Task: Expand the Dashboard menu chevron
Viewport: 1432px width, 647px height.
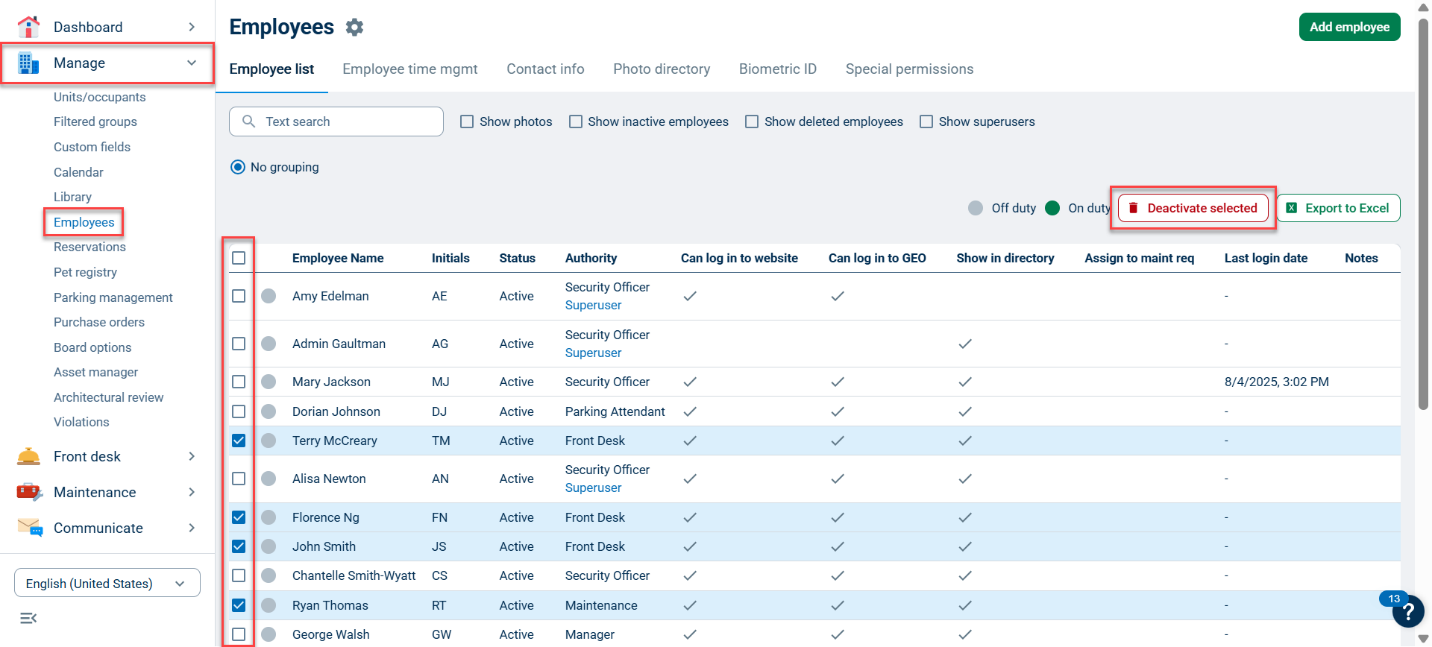Action: 192,27
